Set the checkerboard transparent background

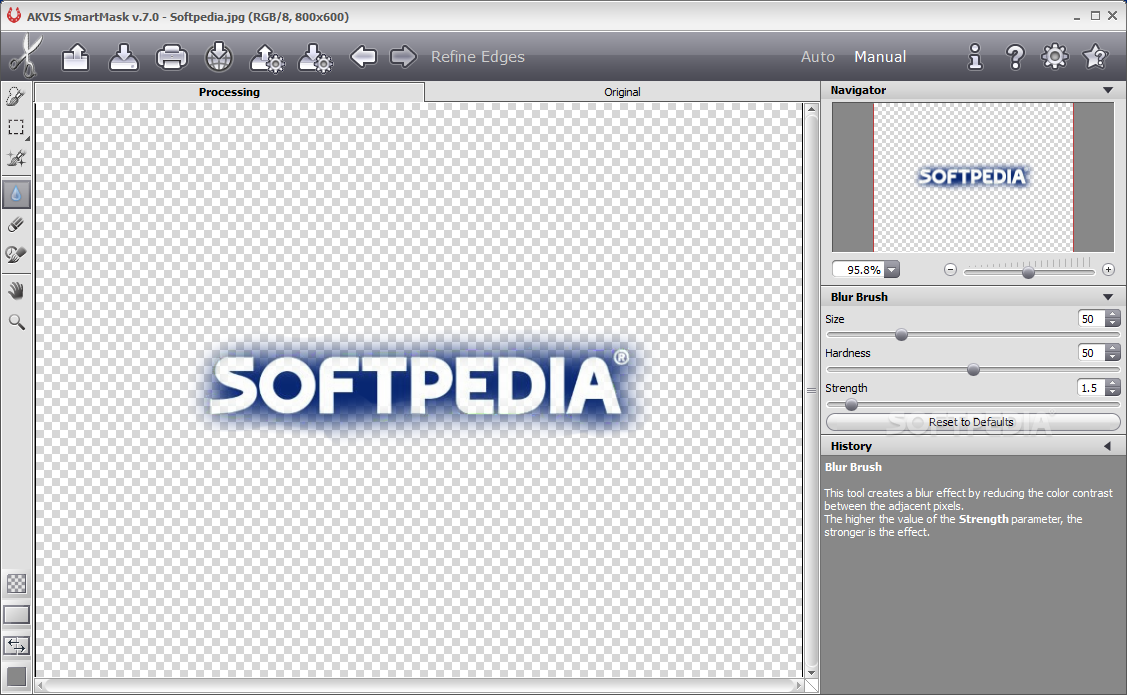coord(17,584)
